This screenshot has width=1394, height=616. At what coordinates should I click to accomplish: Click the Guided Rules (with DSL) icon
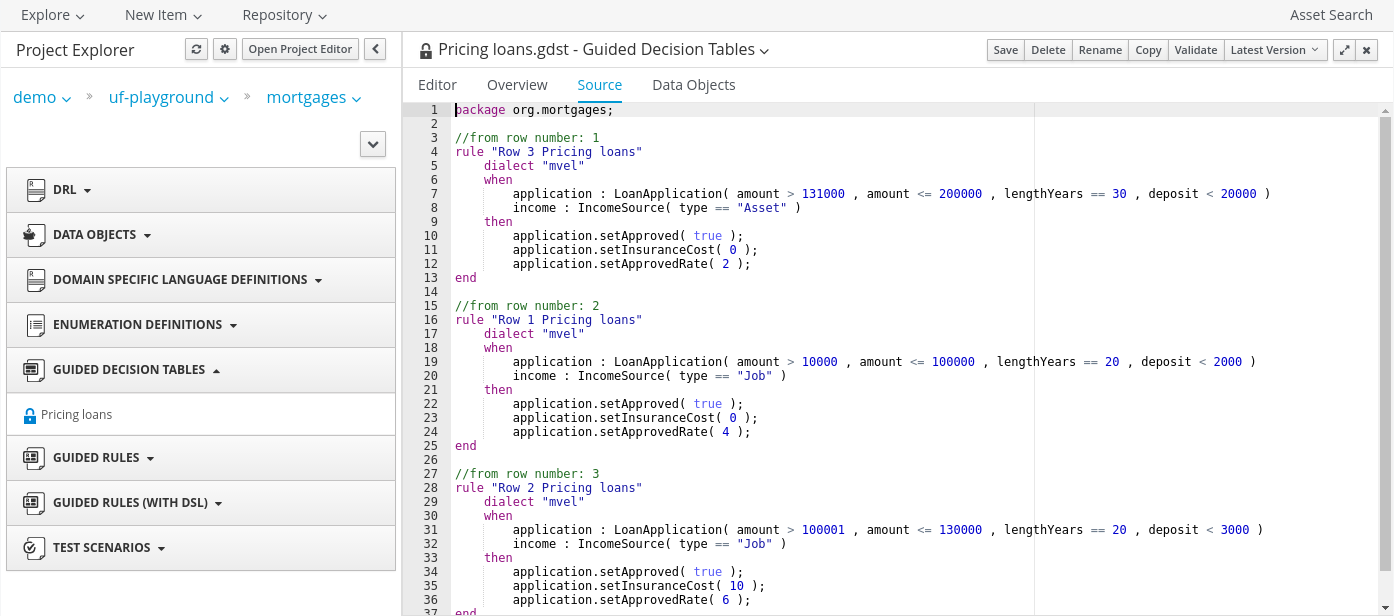click(x=35, y=503)
